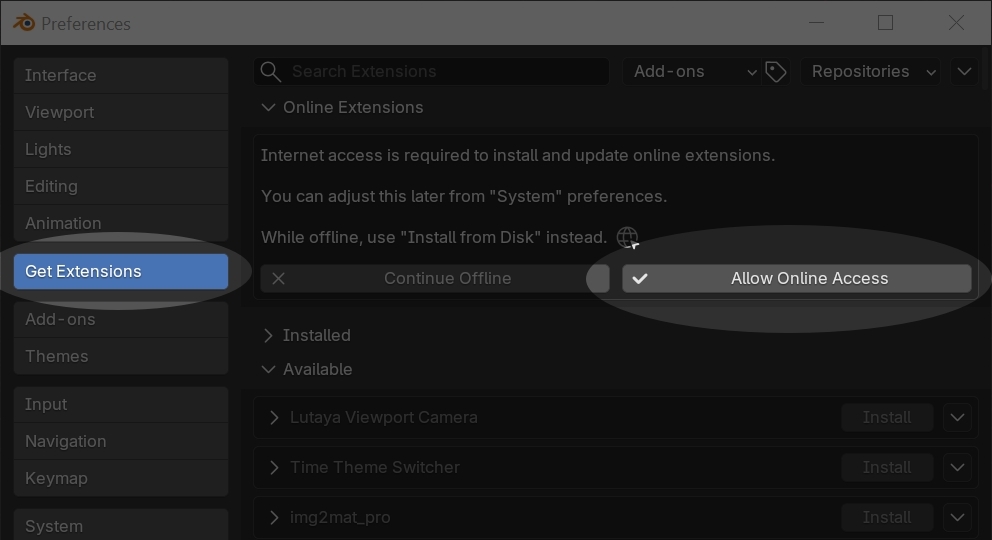Open options arrow for Lutaya Viewport Camera
This screenshot has width=992, height=540.
pyautogui.click(x=957, y=417)
